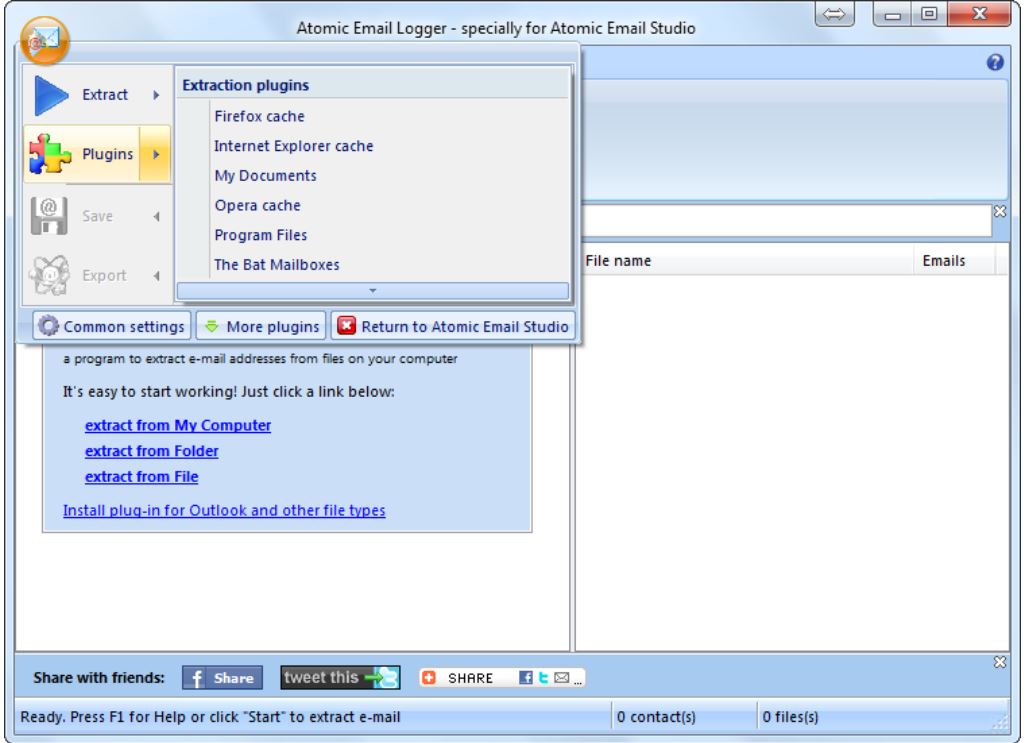Click the search input field above the file list

tap(785, 221)
